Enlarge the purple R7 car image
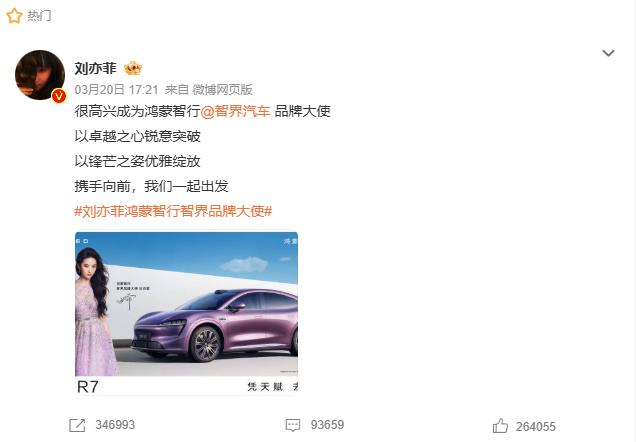This screenshot has width=636, height=442. pyautogui.click(x=187, y=304)
